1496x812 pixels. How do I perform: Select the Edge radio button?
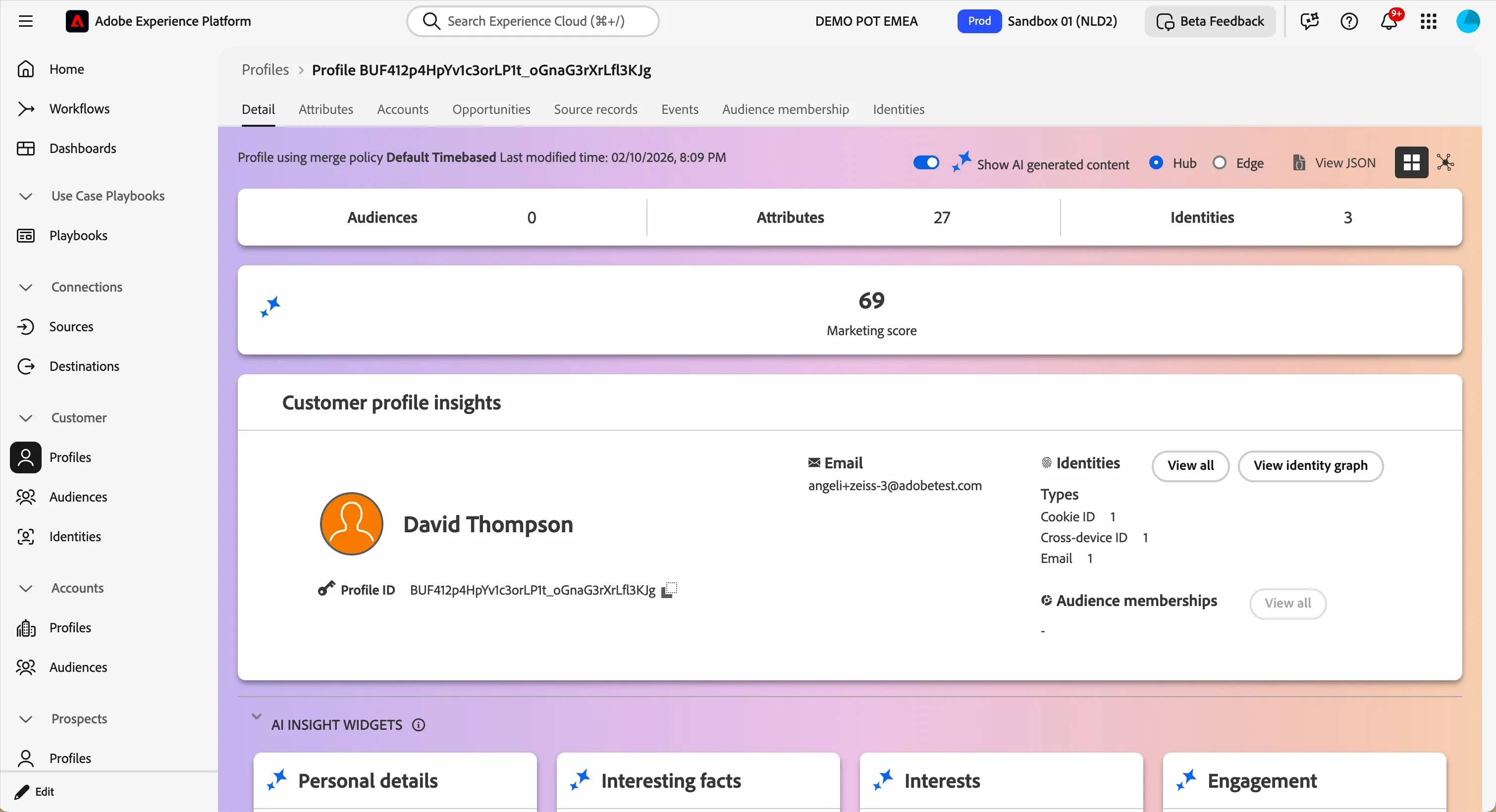coord(1220,162)
